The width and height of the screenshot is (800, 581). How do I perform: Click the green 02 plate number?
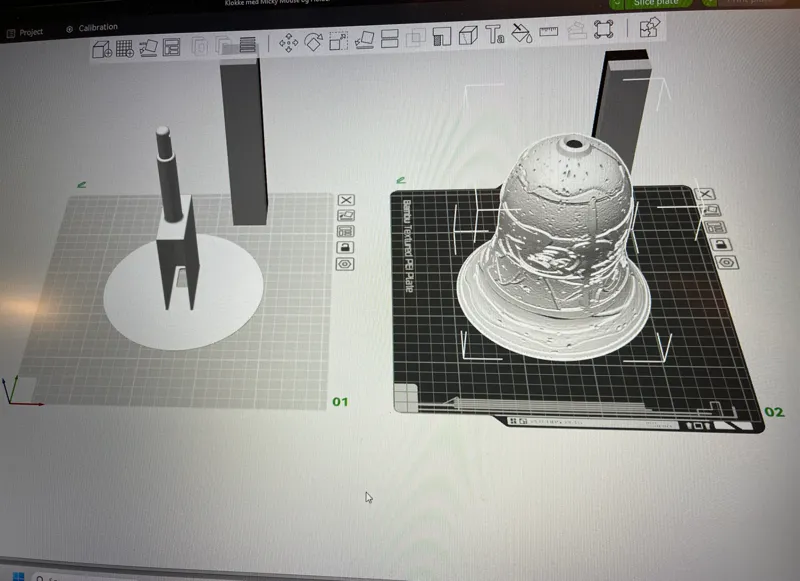(774, 412)
